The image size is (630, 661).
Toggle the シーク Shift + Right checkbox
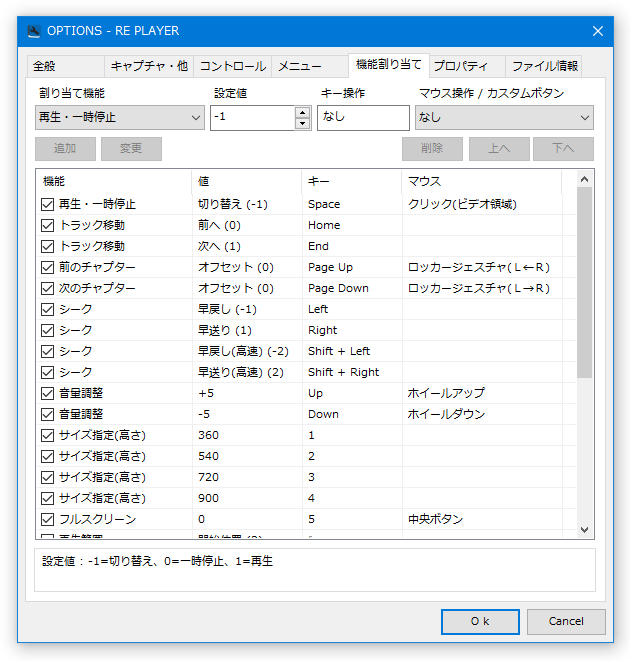[x=48, y=373]
